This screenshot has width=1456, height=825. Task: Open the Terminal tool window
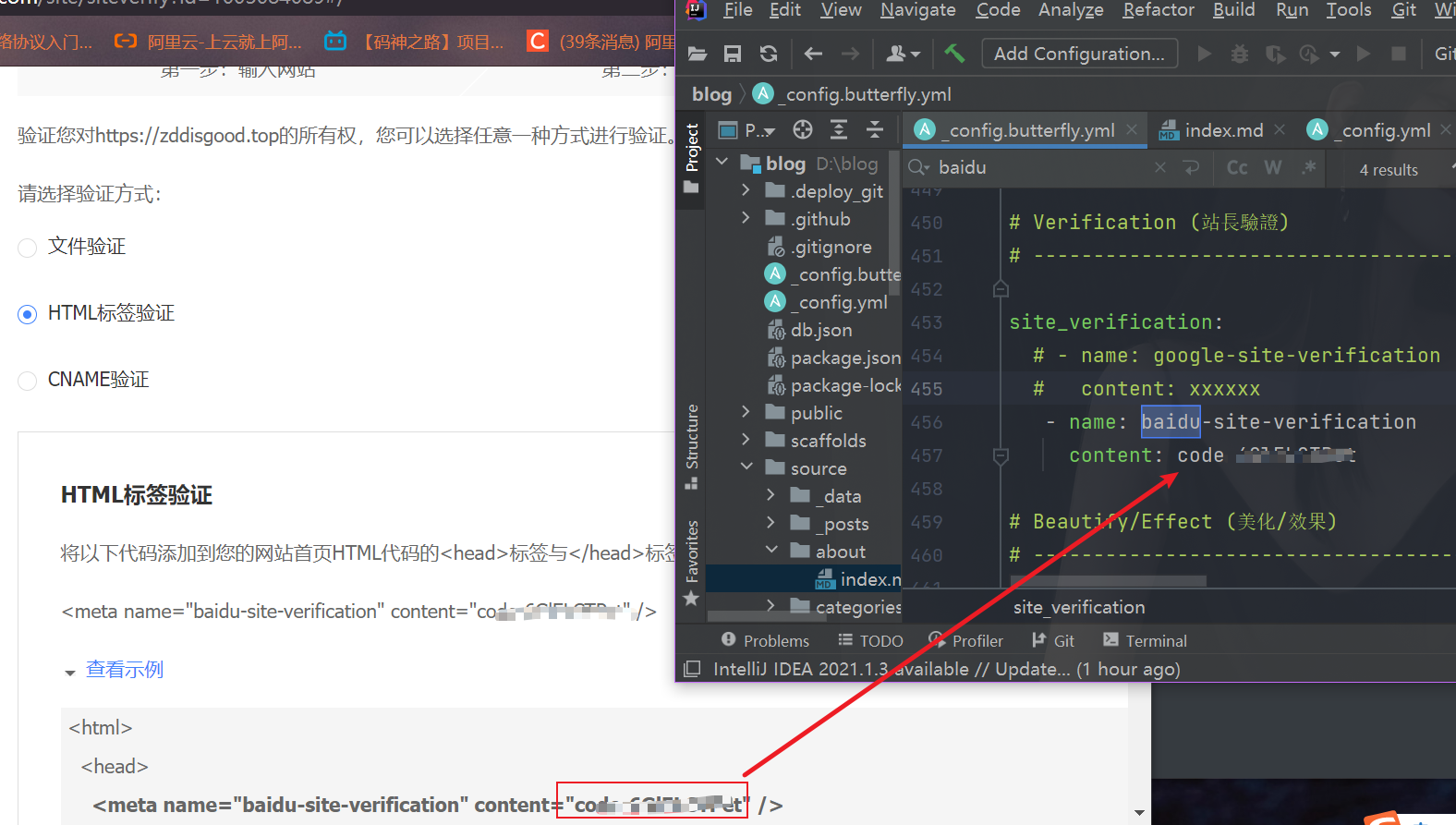coord(1145,640)
